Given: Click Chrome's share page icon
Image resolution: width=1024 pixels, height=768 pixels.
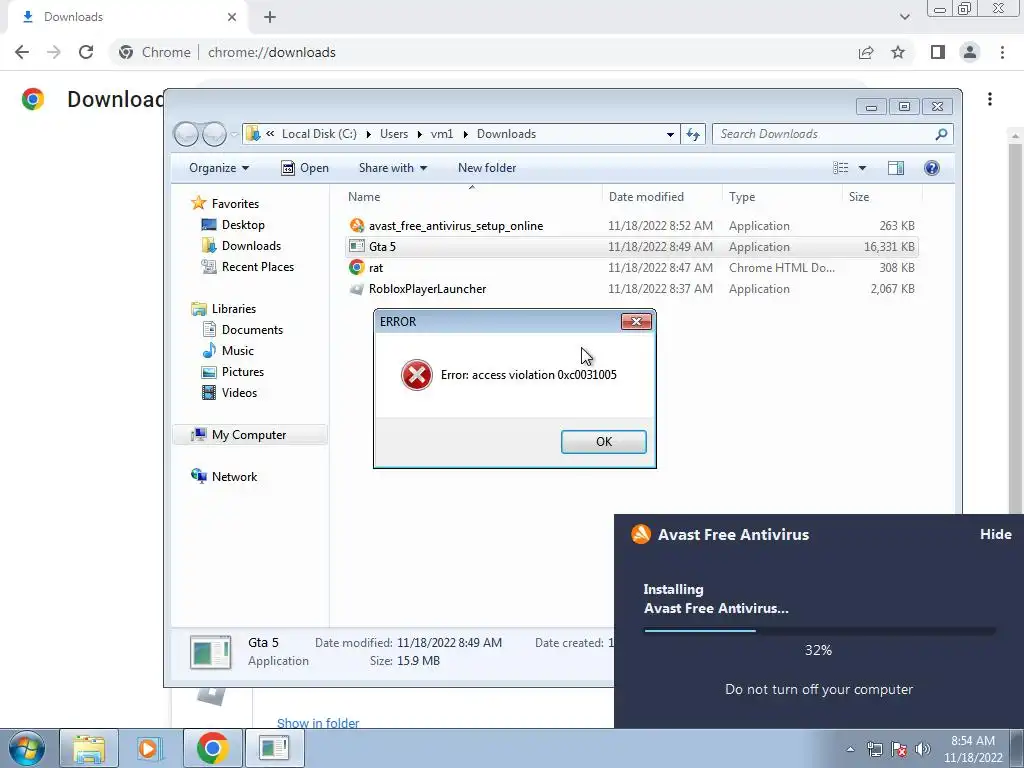Looking at the screenshot, I should pos(866,52).
